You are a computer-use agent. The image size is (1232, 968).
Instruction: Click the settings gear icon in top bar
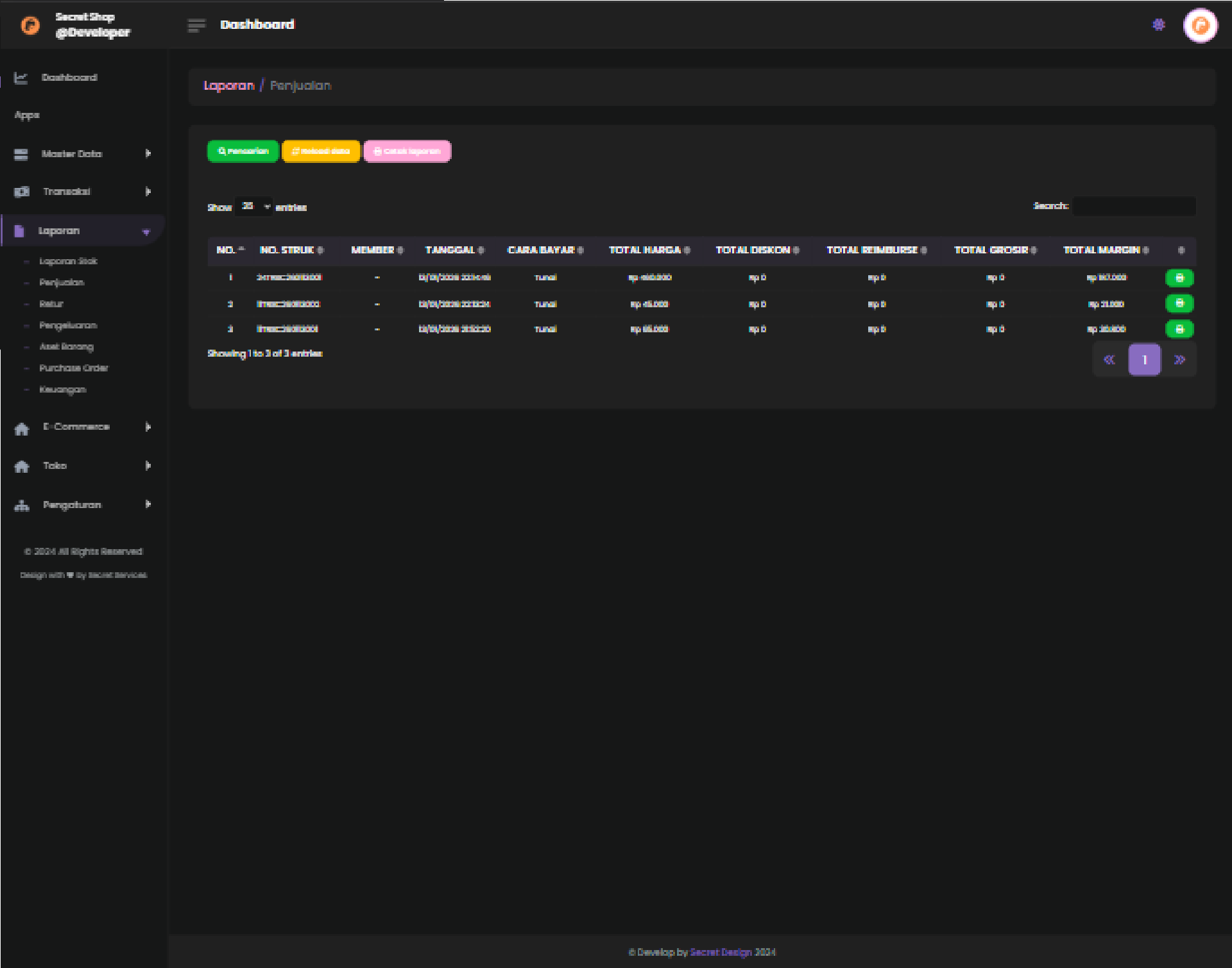[1158, 25]
